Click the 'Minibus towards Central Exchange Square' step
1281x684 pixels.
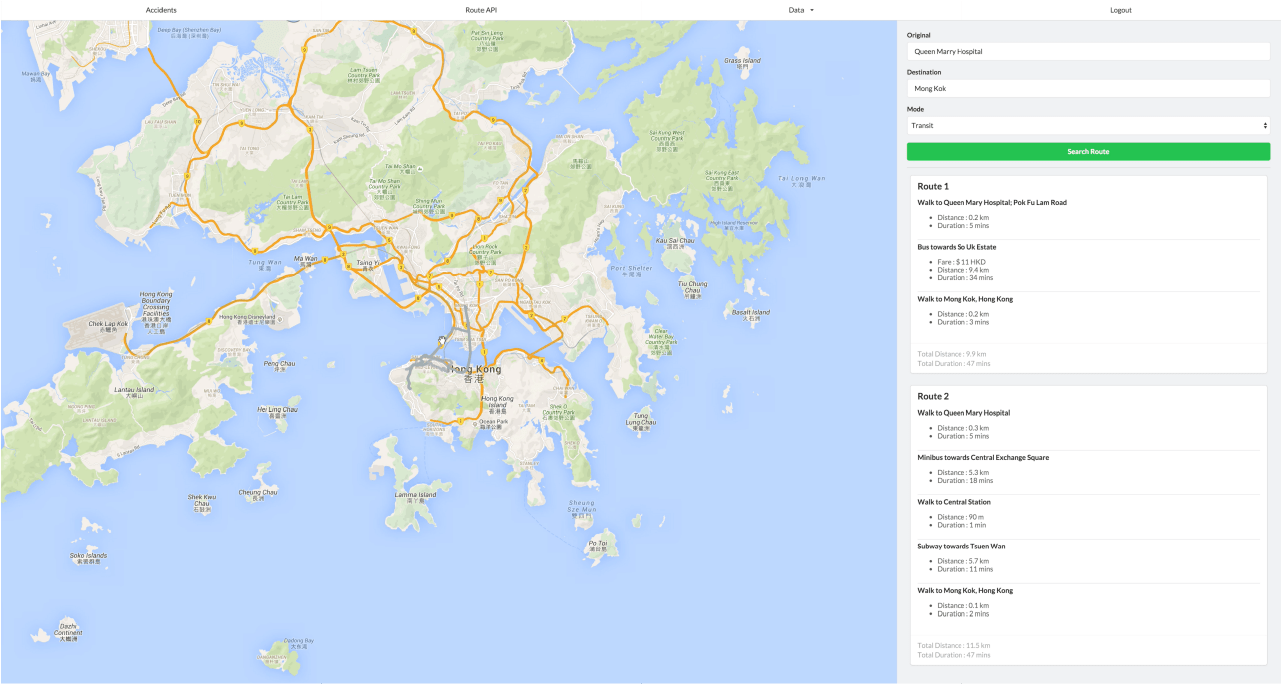point(981,457)
